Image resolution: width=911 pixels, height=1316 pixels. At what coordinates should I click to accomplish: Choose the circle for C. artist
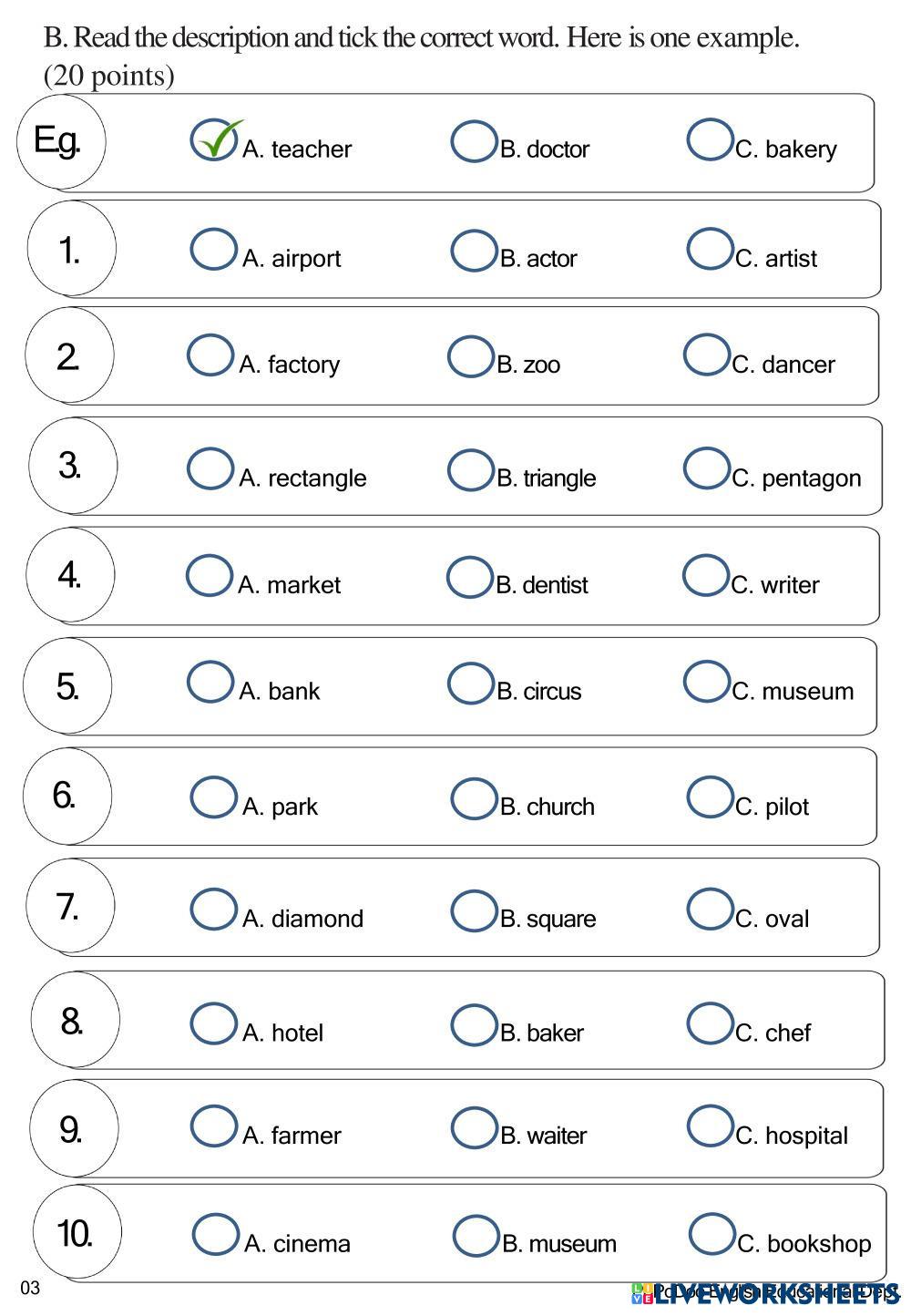coord(709,249)
